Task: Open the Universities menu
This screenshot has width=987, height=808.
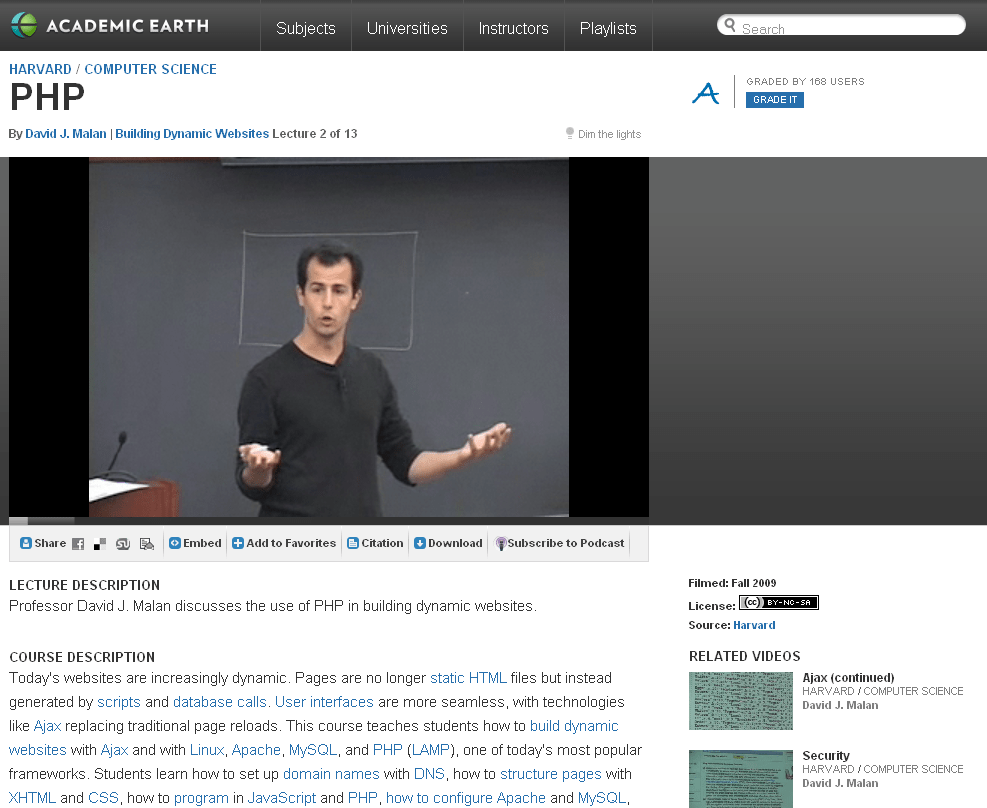Action: click(x=407, y=28)
